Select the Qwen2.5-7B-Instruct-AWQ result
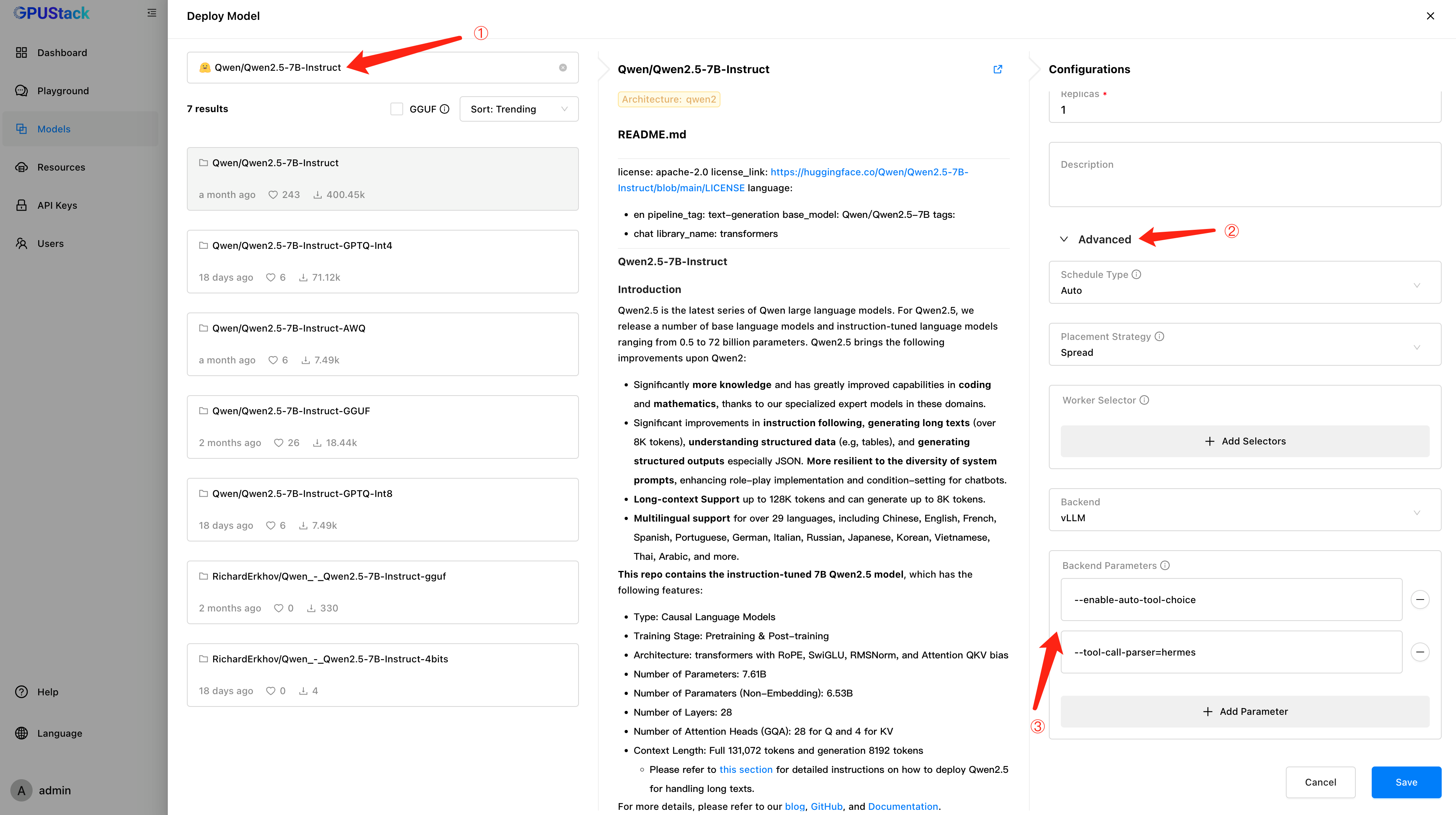1456x815 pixels. 382,344
